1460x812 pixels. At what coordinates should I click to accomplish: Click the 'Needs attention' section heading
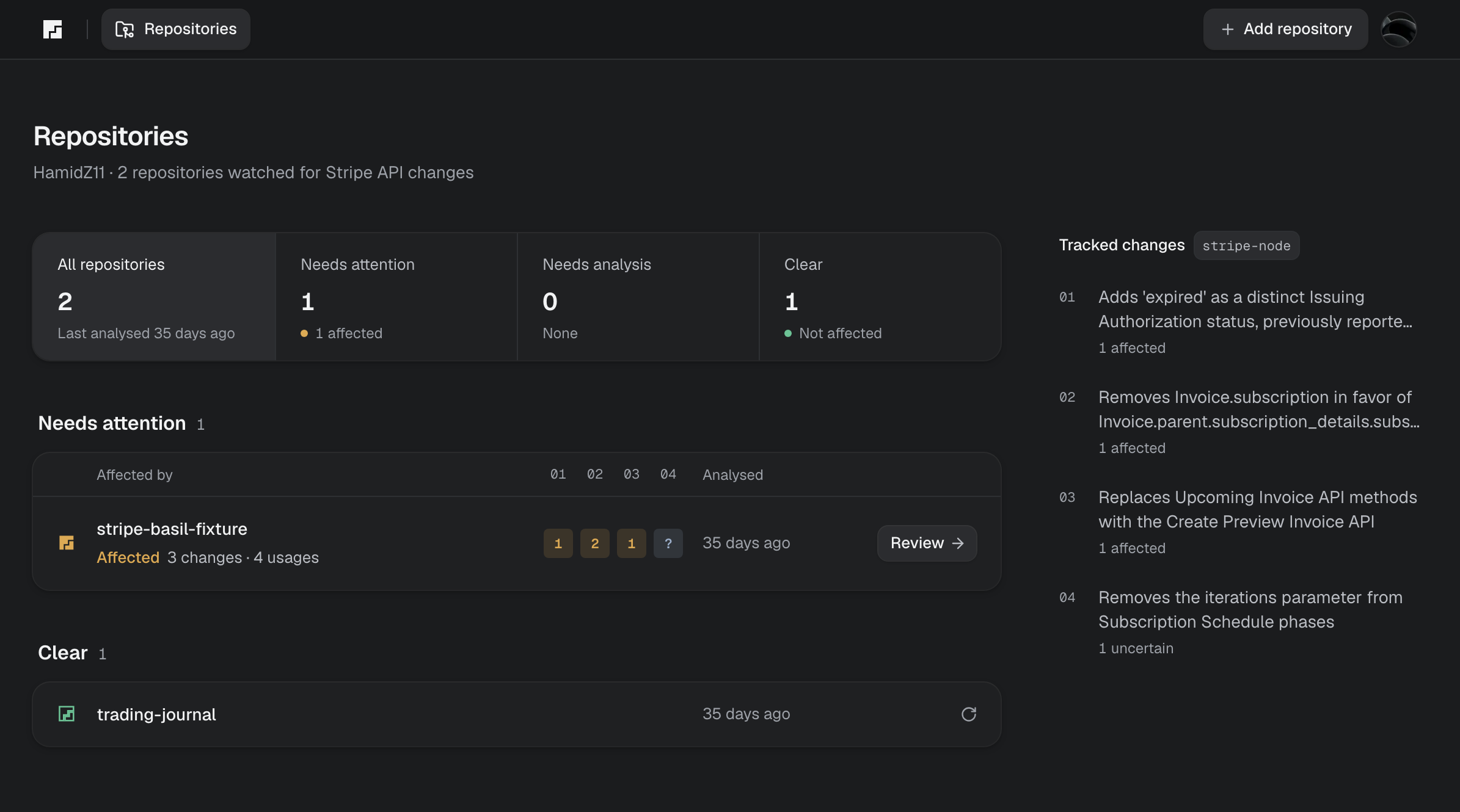point(112,423)
